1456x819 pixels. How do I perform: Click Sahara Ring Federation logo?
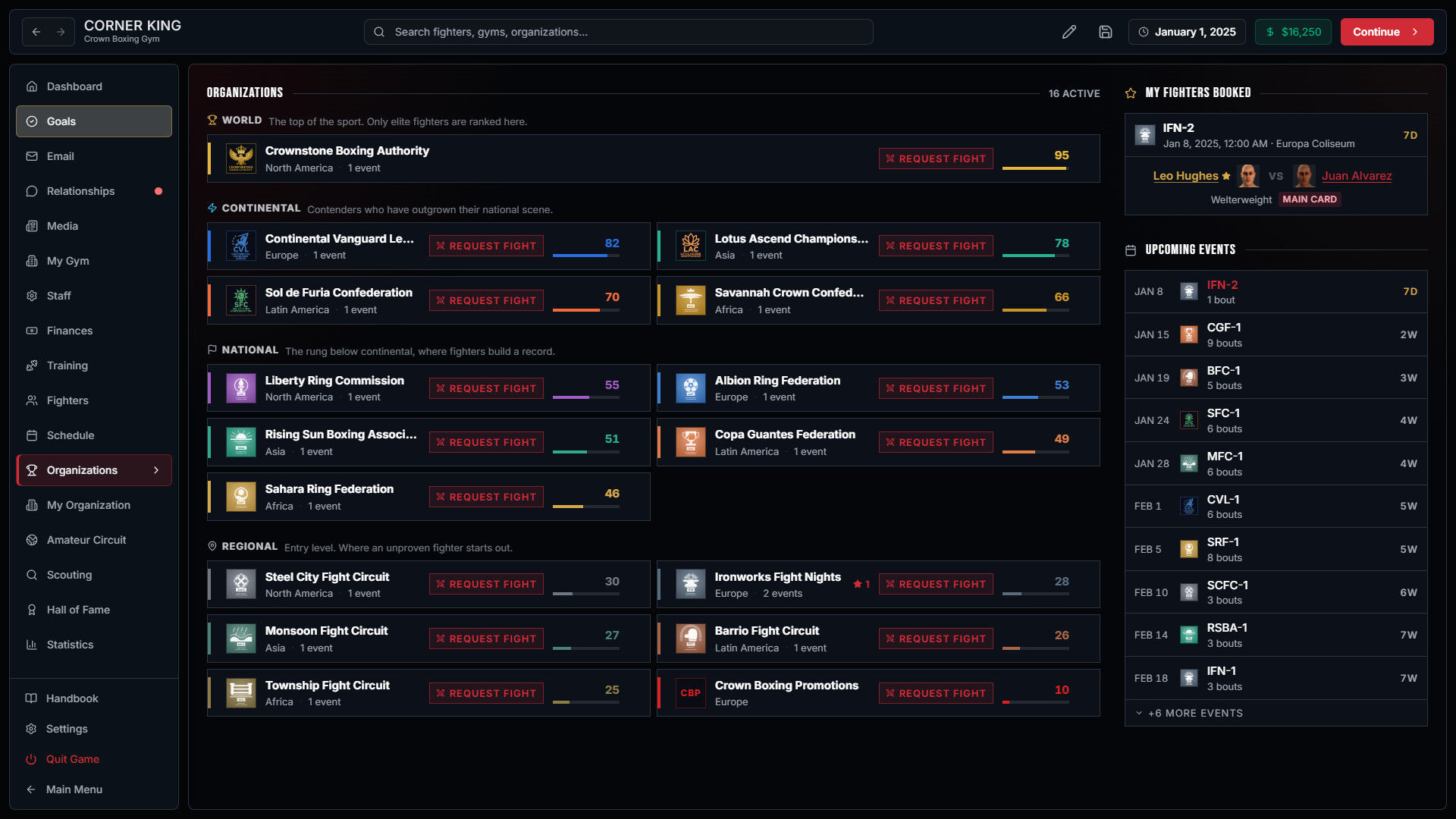pyautogui.click(x=241, y=497)
